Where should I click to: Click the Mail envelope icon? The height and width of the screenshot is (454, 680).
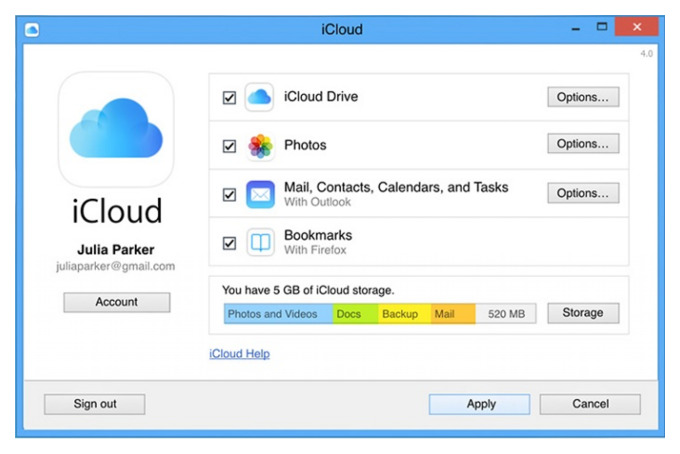pyautogui.click(x=260, y=194)
